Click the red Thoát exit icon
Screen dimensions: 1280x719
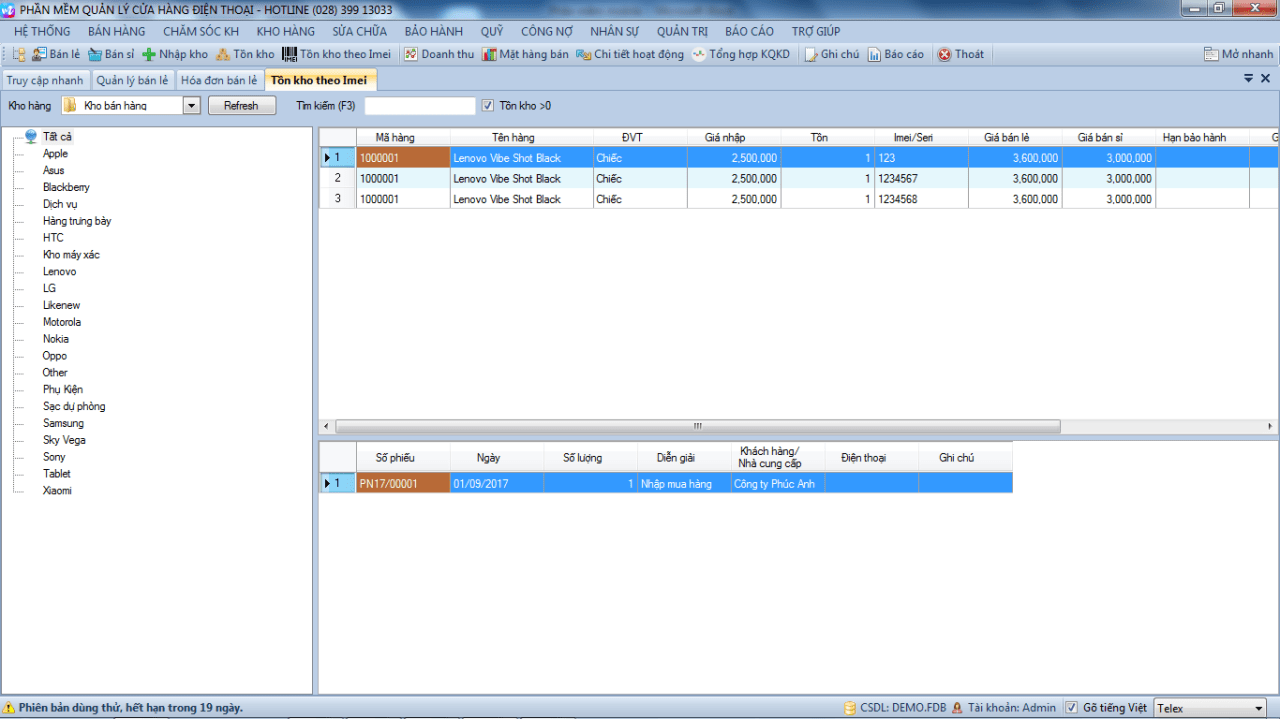(x=944, y=54)
